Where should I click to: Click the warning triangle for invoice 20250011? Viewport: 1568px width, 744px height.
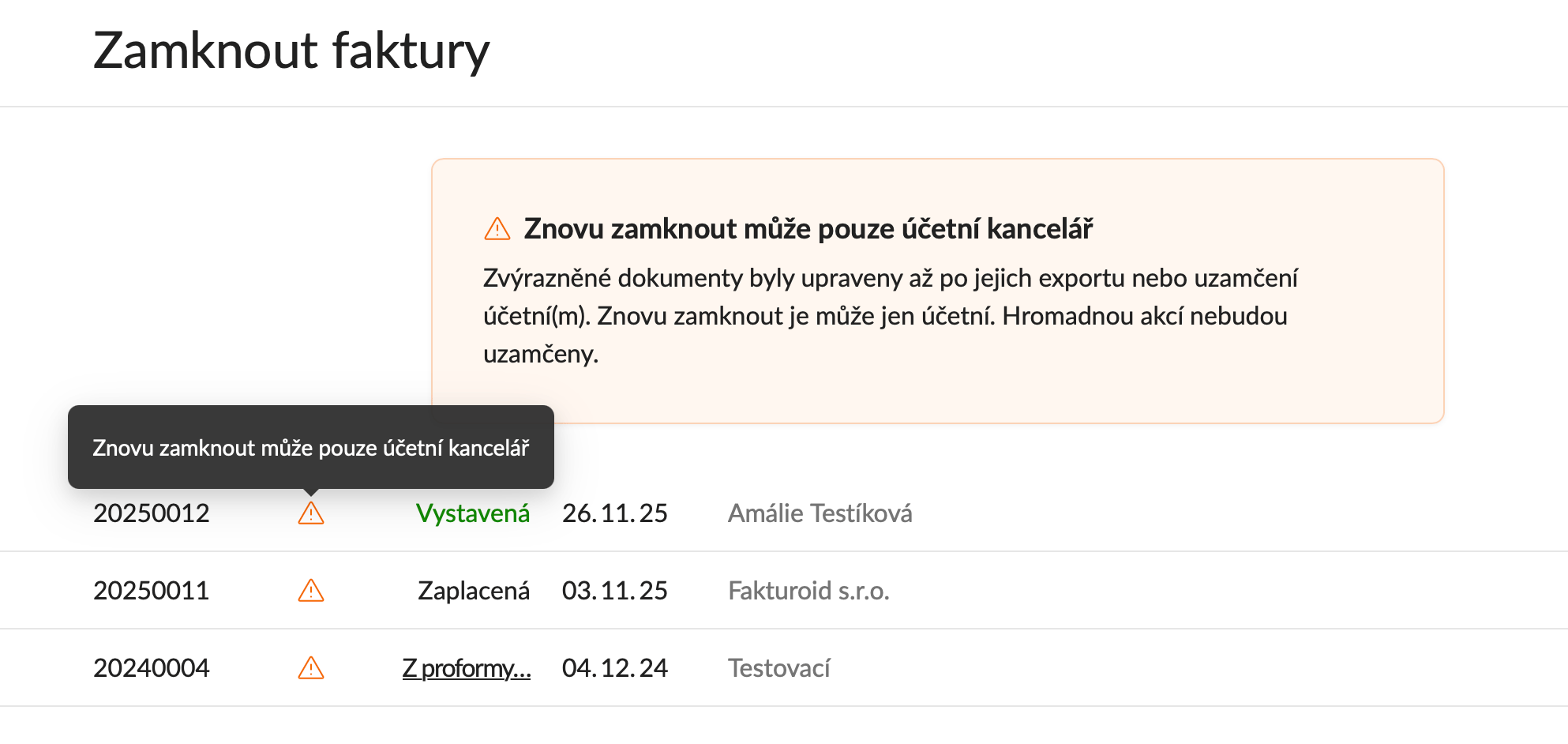[311, 591]
